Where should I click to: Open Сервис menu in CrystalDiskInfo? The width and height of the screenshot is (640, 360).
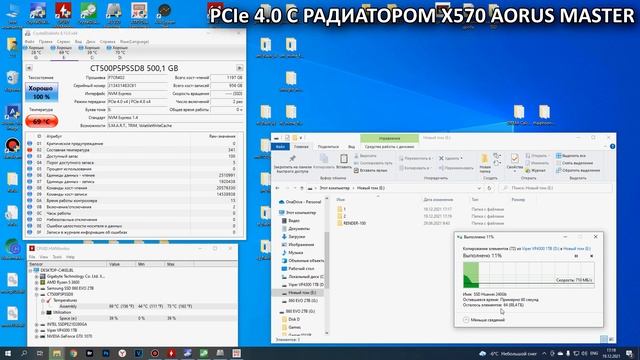pyautogui.click(x=63, y=42)
